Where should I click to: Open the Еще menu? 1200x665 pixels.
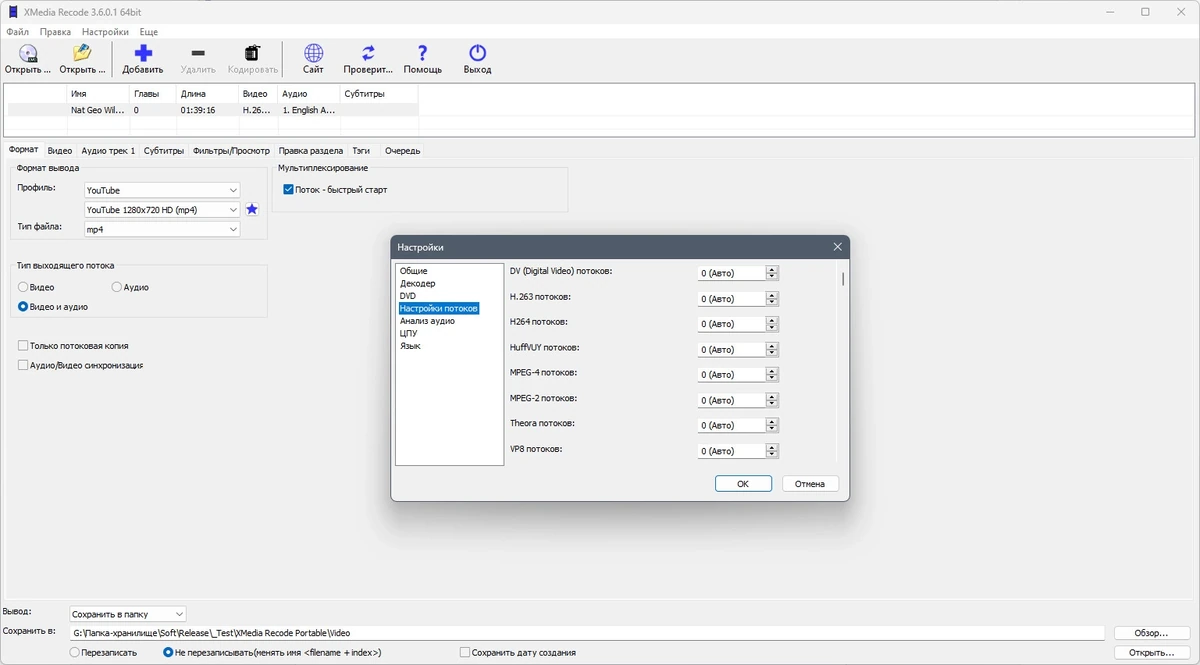pyautogui.click(x=148, y=32)
